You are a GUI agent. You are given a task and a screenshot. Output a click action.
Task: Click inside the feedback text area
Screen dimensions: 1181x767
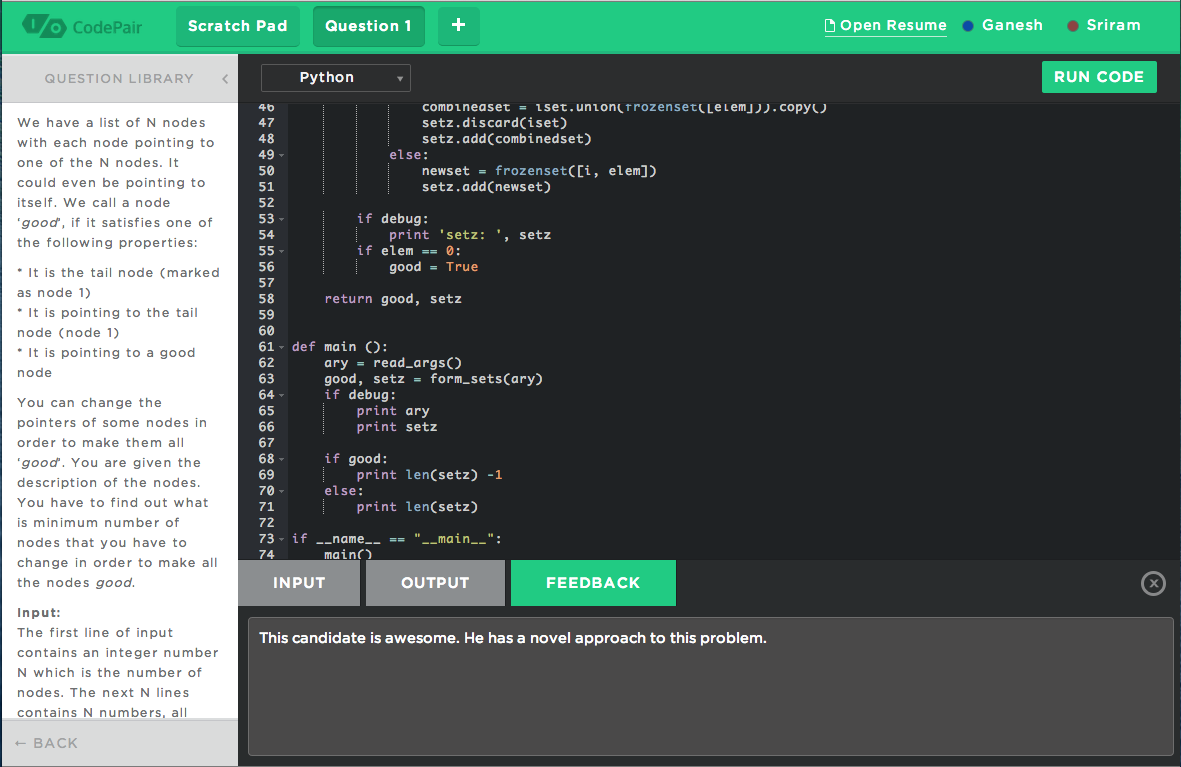point(710,690)
